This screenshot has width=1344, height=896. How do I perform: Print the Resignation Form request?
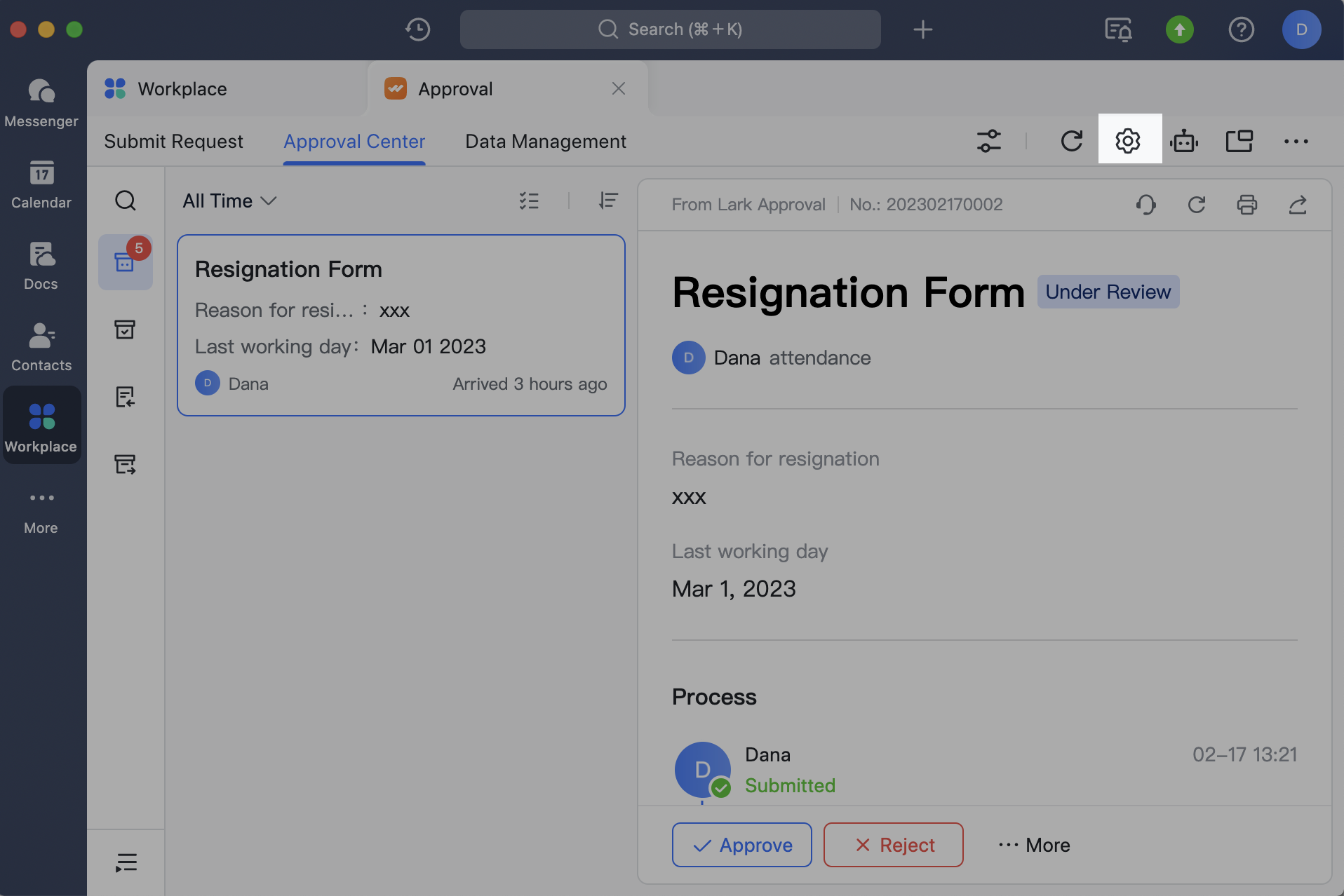point(1246,205)
